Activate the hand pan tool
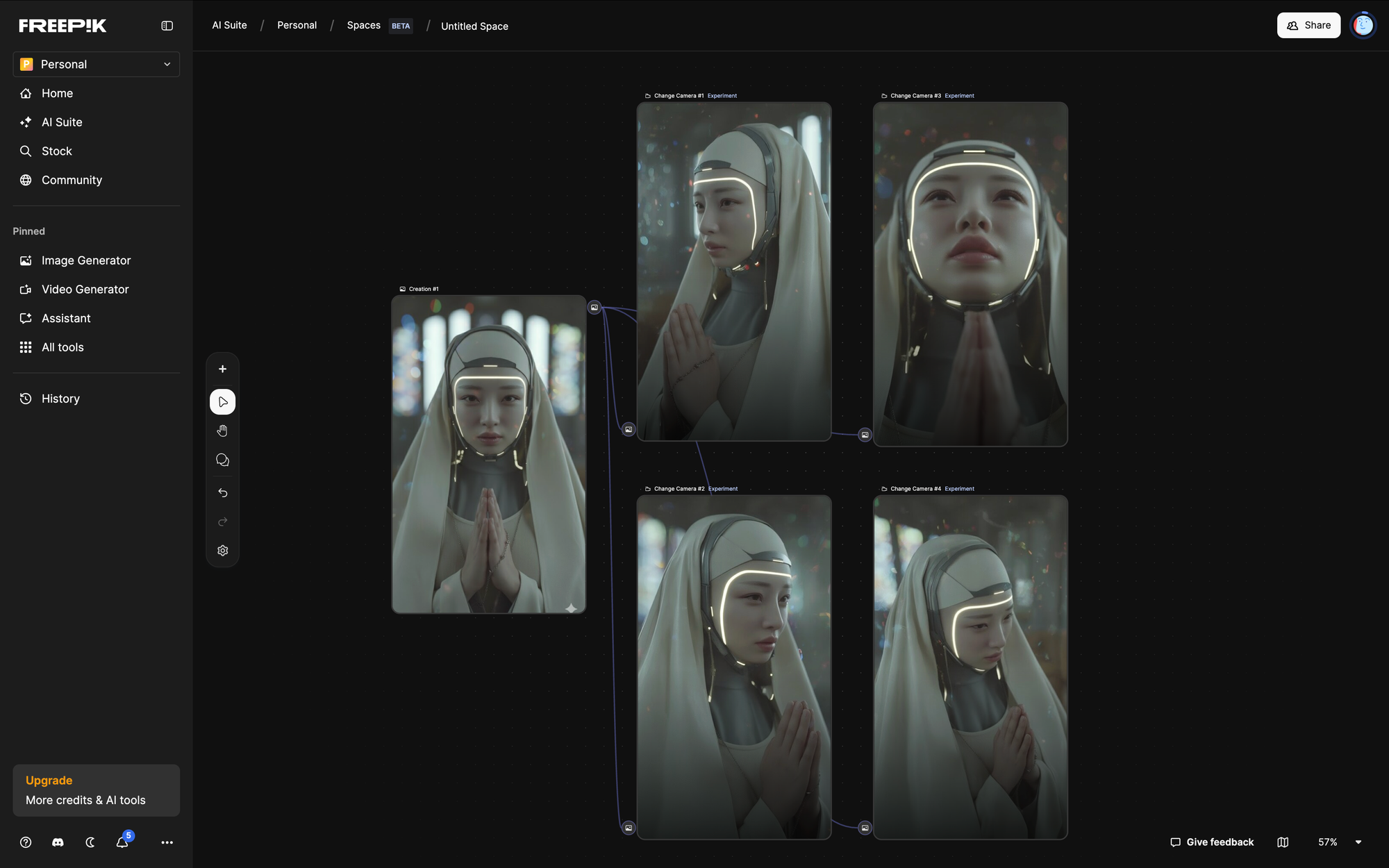Viewport: 1389px width, 868px height. [x=222, y=431]
